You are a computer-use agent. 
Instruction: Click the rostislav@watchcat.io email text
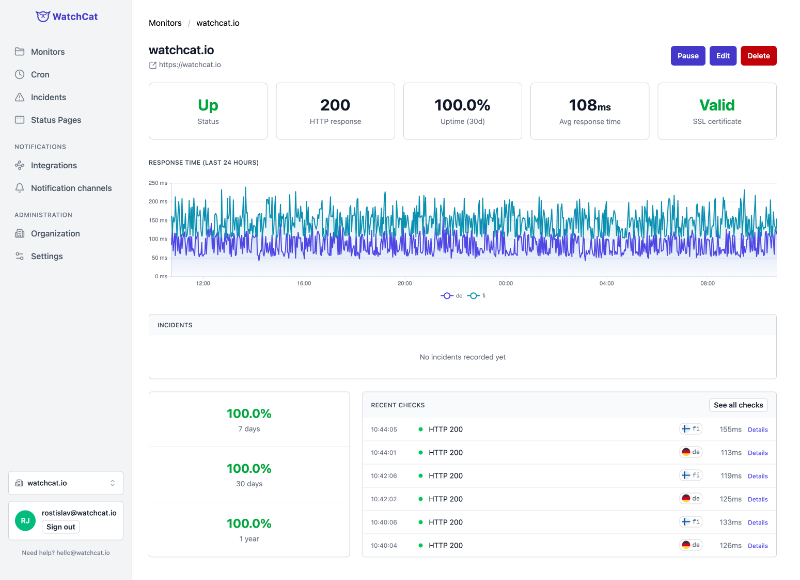tap(79, 513)
